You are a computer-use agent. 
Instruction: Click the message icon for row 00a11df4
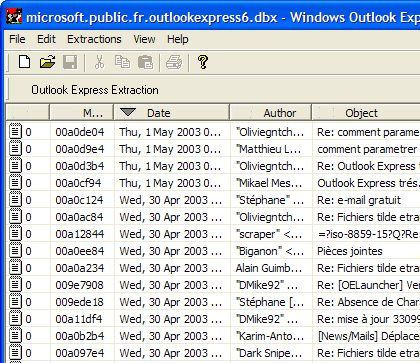pyautogui.click(x=15, y=319)
